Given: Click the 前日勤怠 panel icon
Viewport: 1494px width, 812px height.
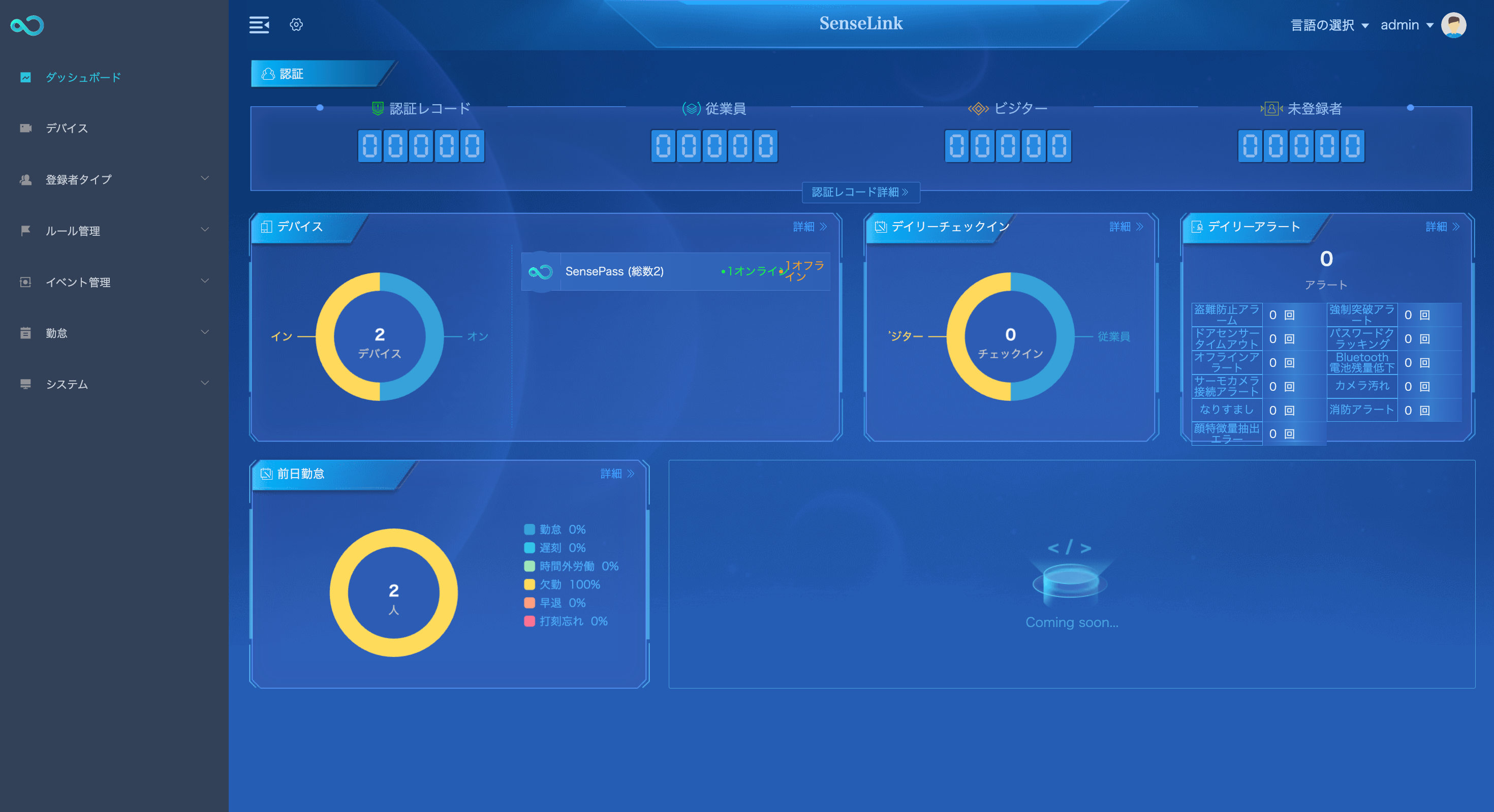Looking at the screenshot, I should tap(266, 474).
